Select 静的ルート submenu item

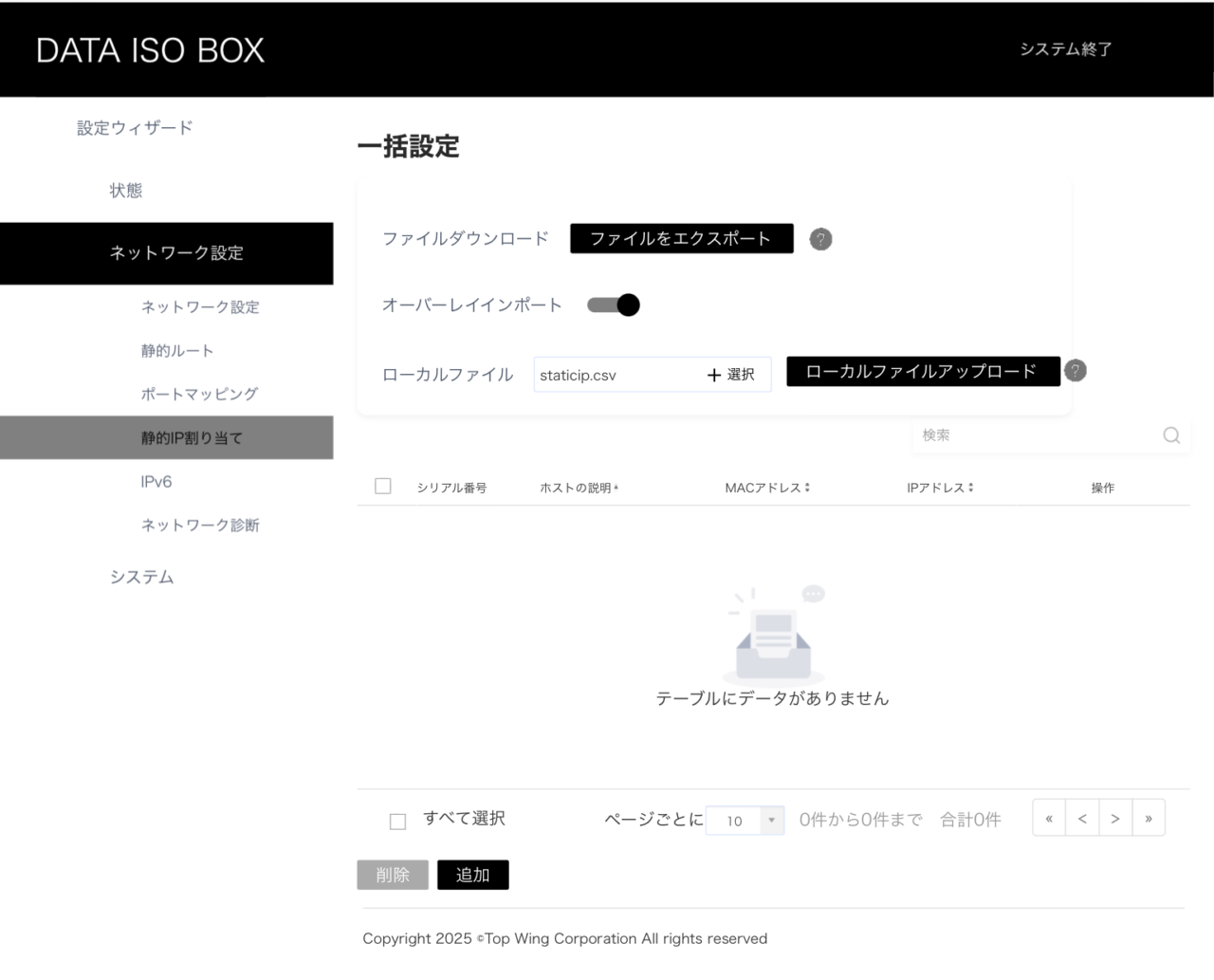pyautogui.click(x=177, y=351)
